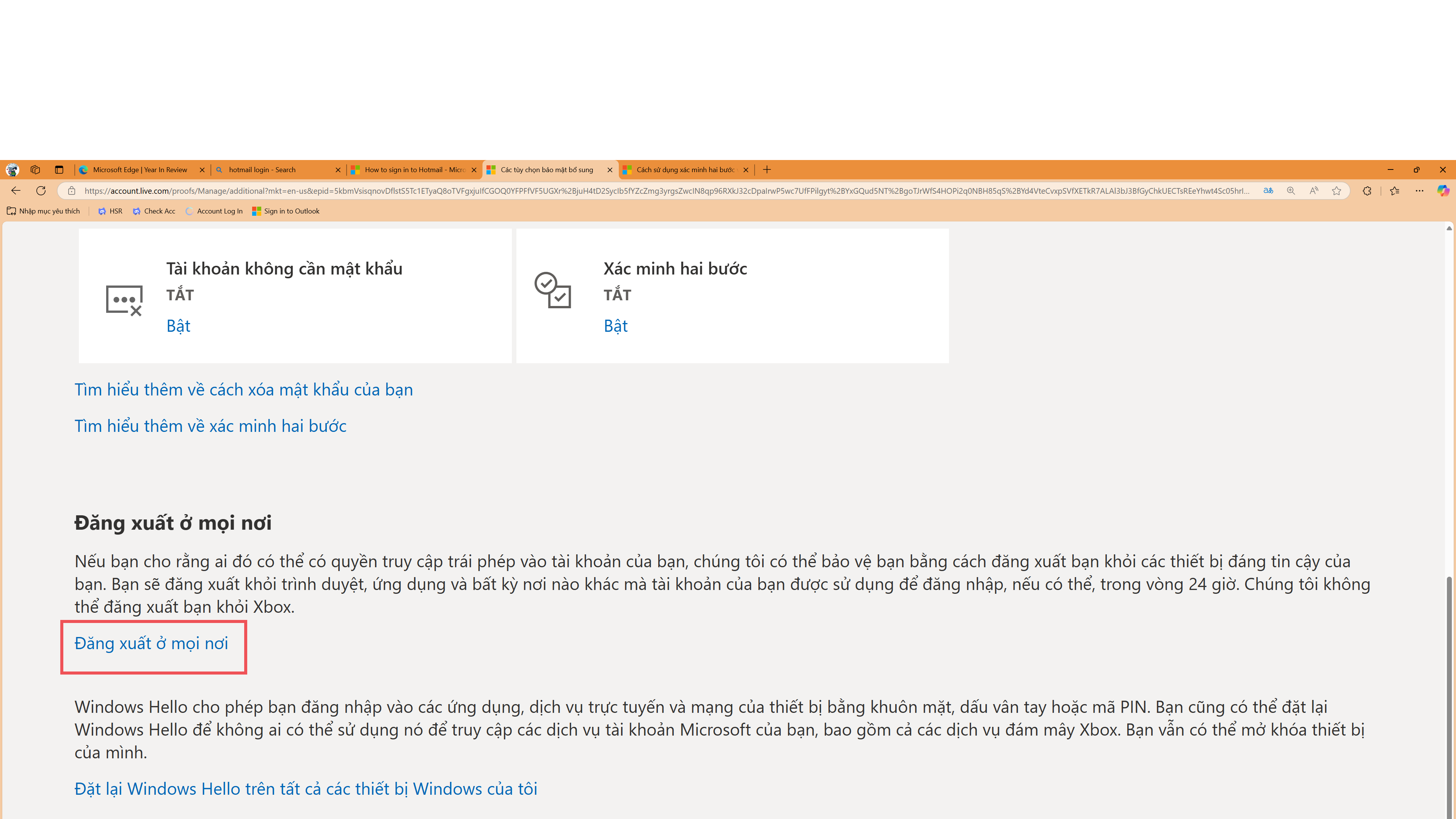Open the Account Log In bookmark
The width and height of the screenshot is (1456, 819).
click(x=214, y=211)
